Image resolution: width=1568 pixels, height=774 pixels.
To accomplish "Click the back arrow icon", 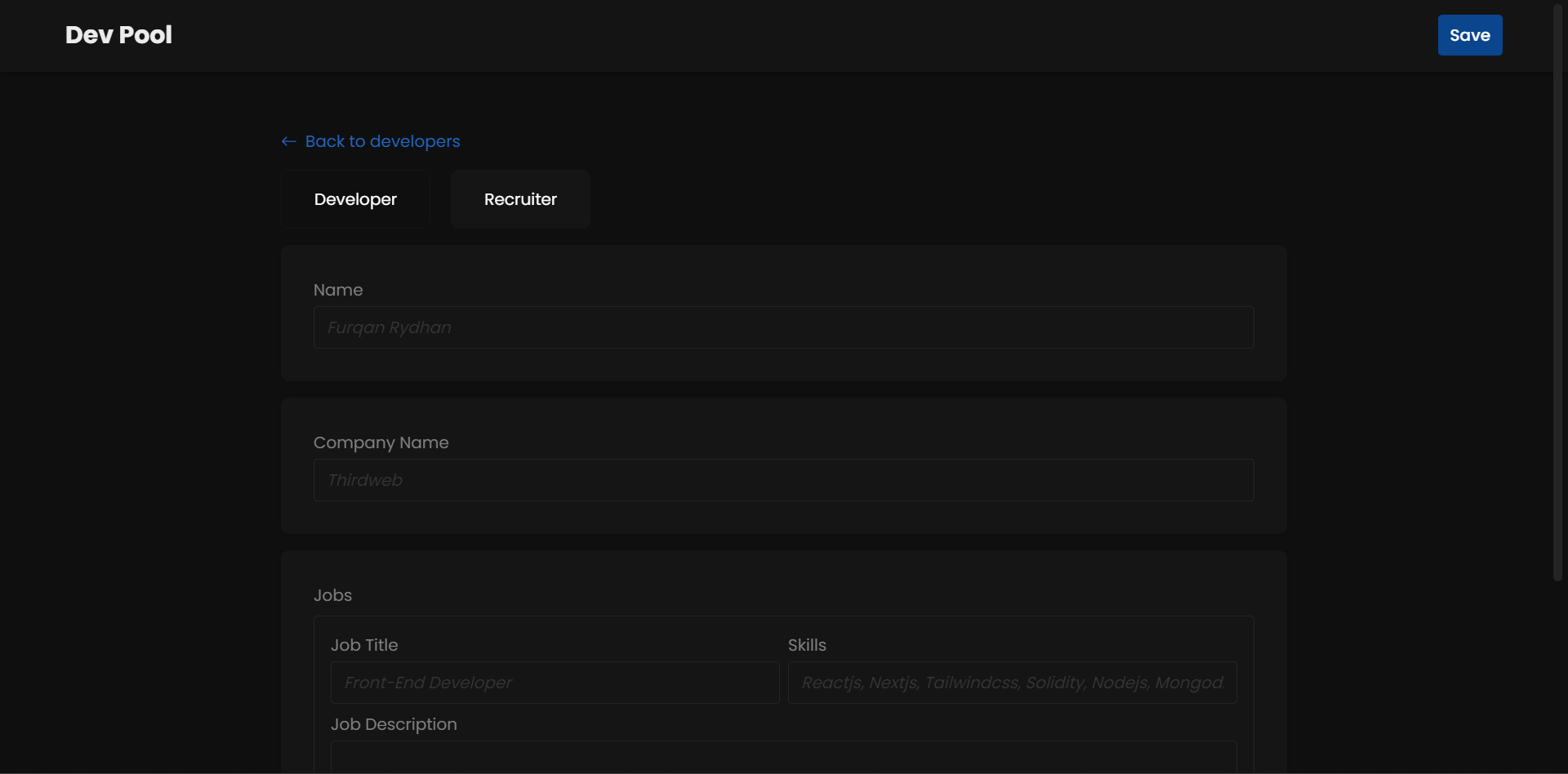I will (x=289, y=141).
